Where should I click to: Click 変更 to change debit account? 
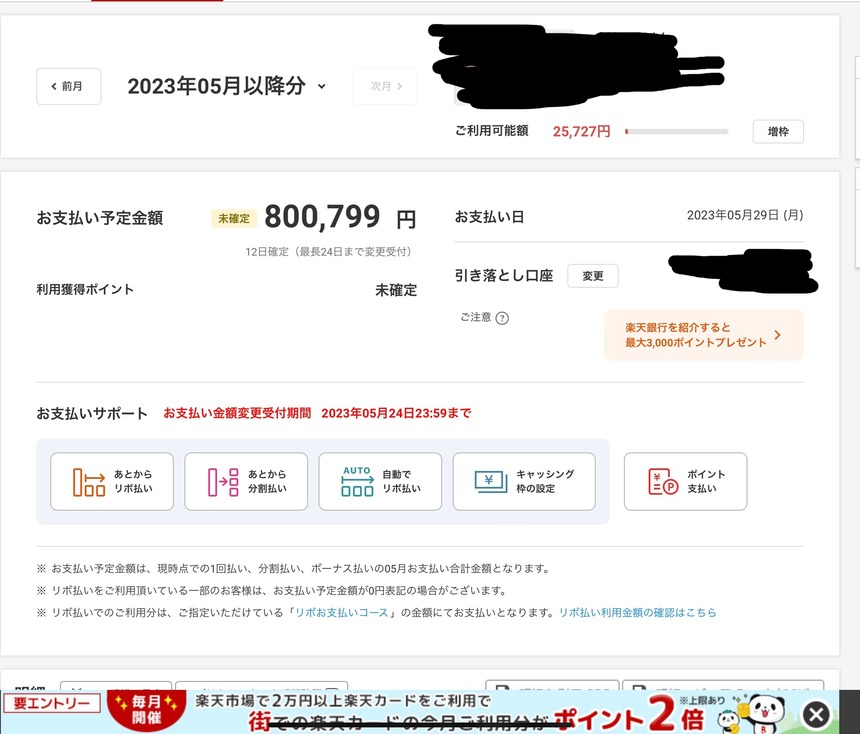(x=592, y=275)
